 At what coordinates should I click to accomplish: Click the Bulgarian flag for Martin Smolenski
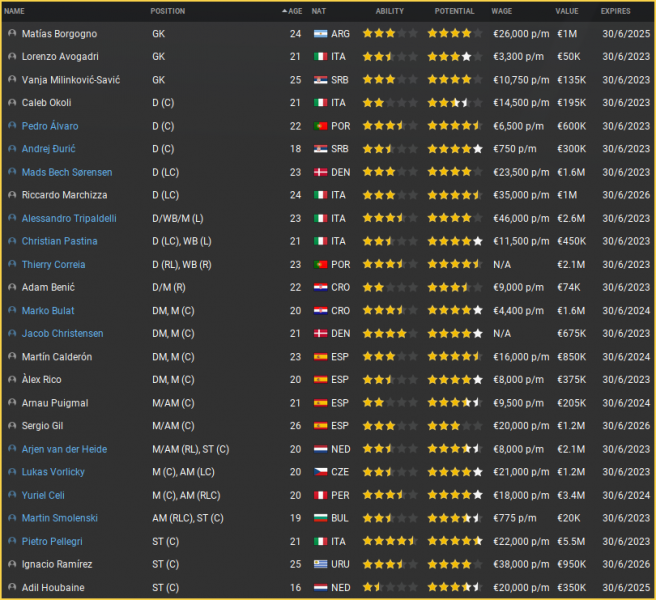coord(321,518)
